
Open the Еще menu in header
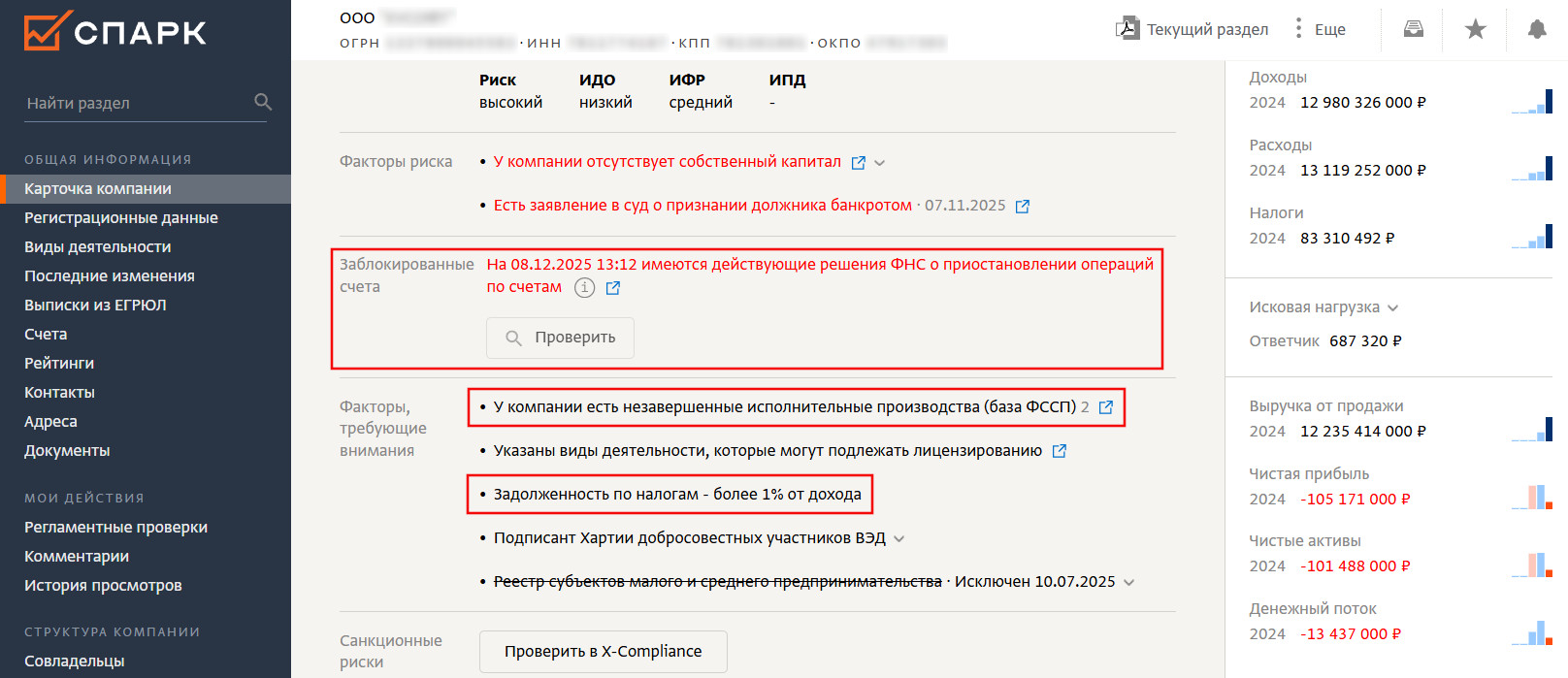tap(1320, 29)
